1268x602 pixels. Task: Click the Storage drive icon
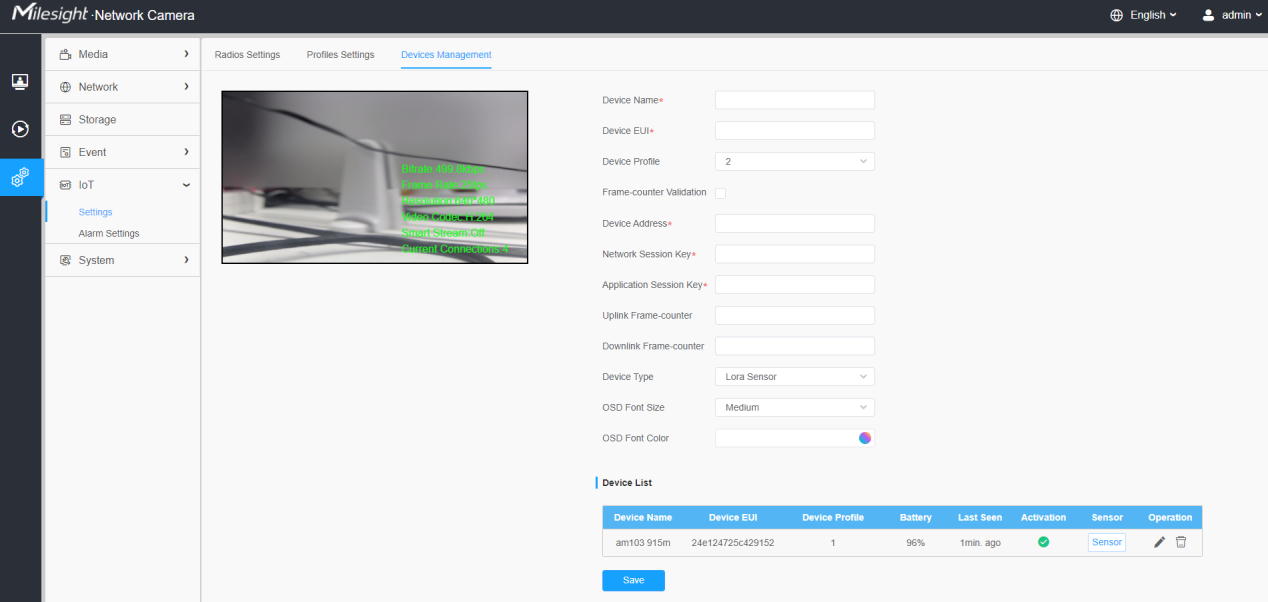pos(66,120)
